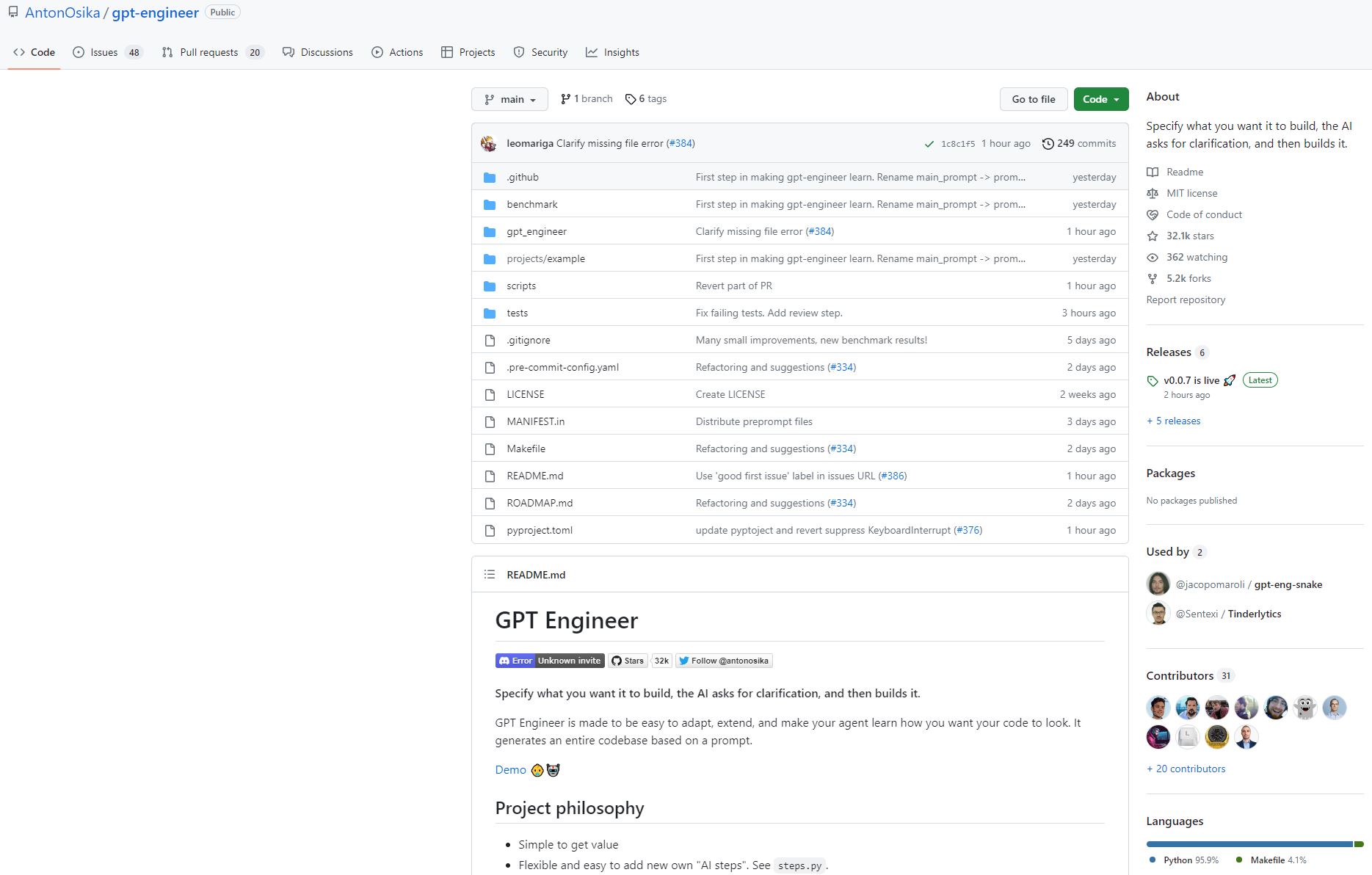Click the jacopomaroli avatar in Used by
This screenshot has height=875, width=1372.
[x=1158, y=584]
